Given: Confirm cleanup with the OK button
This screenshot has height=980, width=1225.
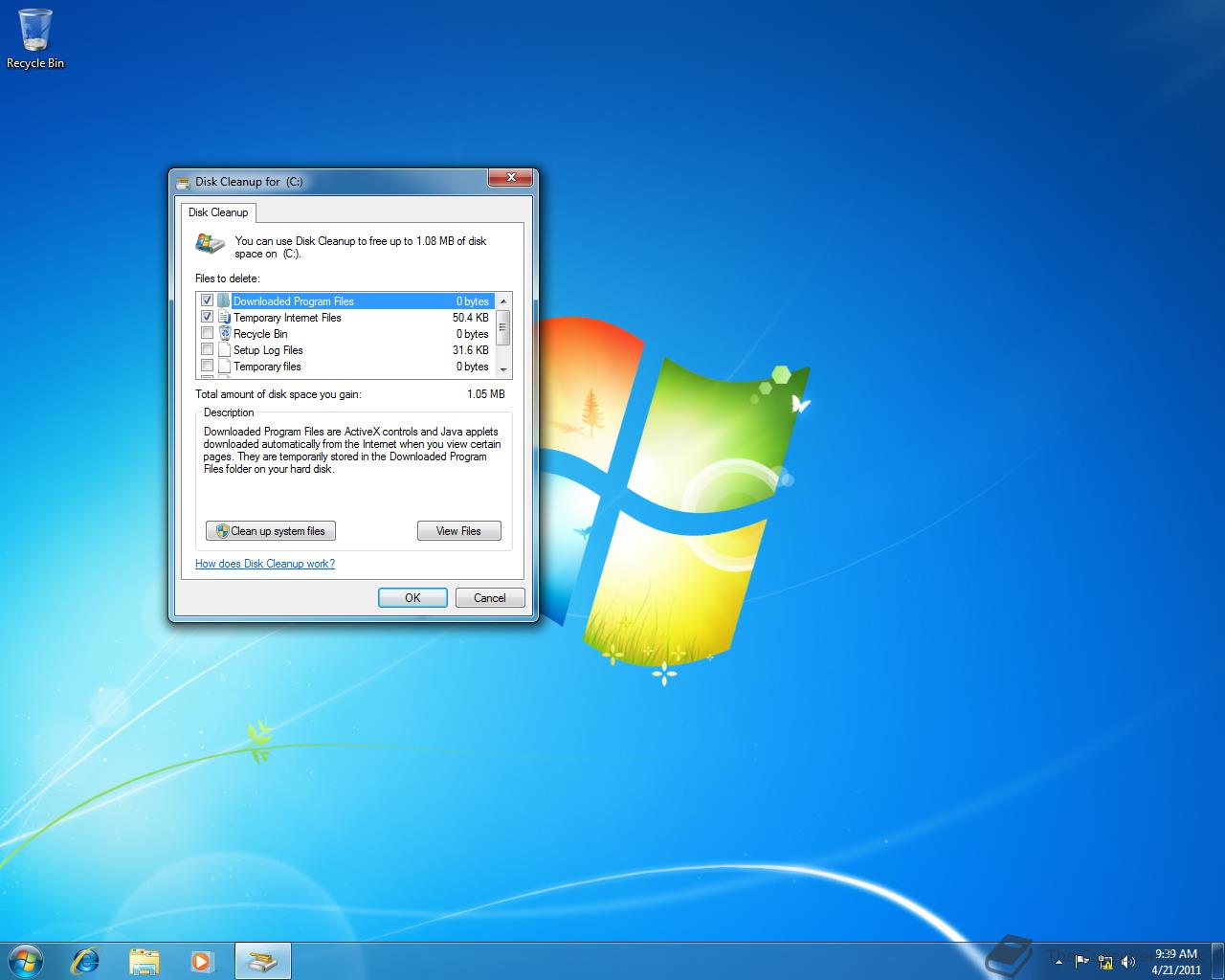Looking at the screenshot, I should tap(412, 598).
